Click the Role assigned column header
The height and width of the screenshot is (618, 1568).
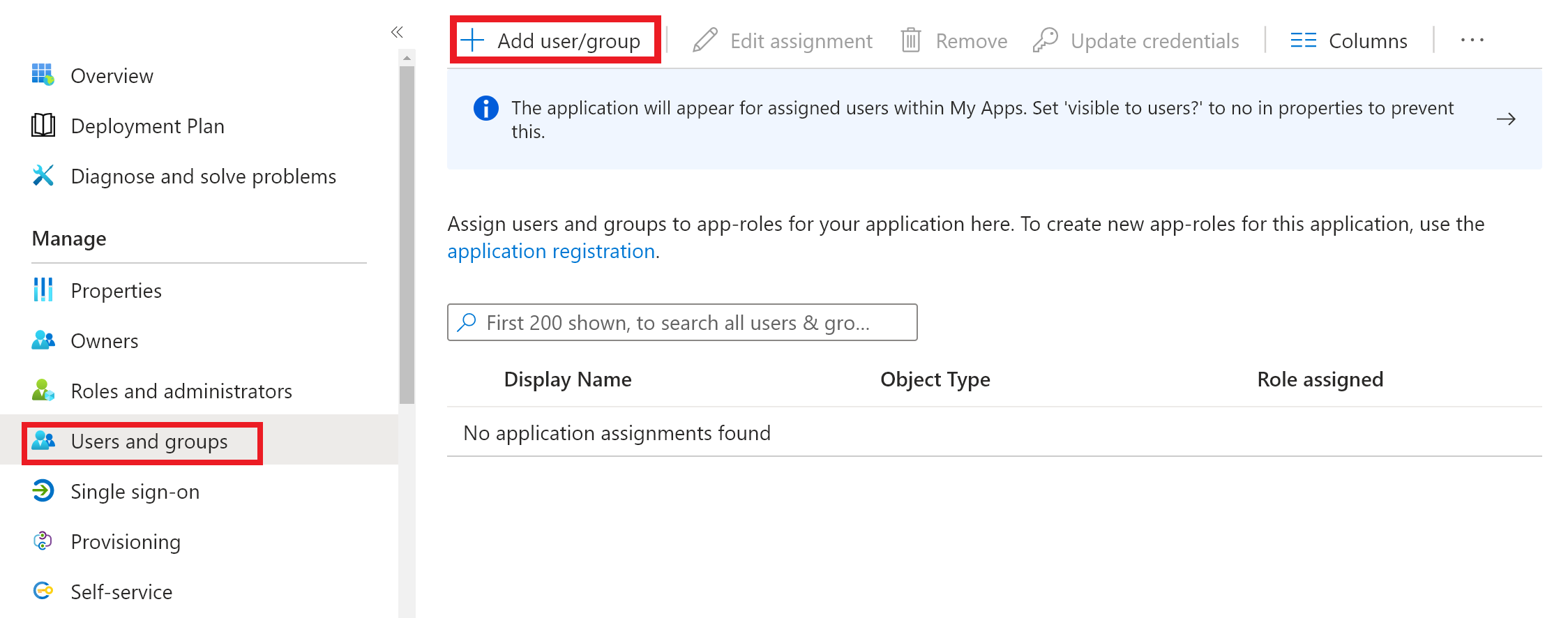(1320, 379)
